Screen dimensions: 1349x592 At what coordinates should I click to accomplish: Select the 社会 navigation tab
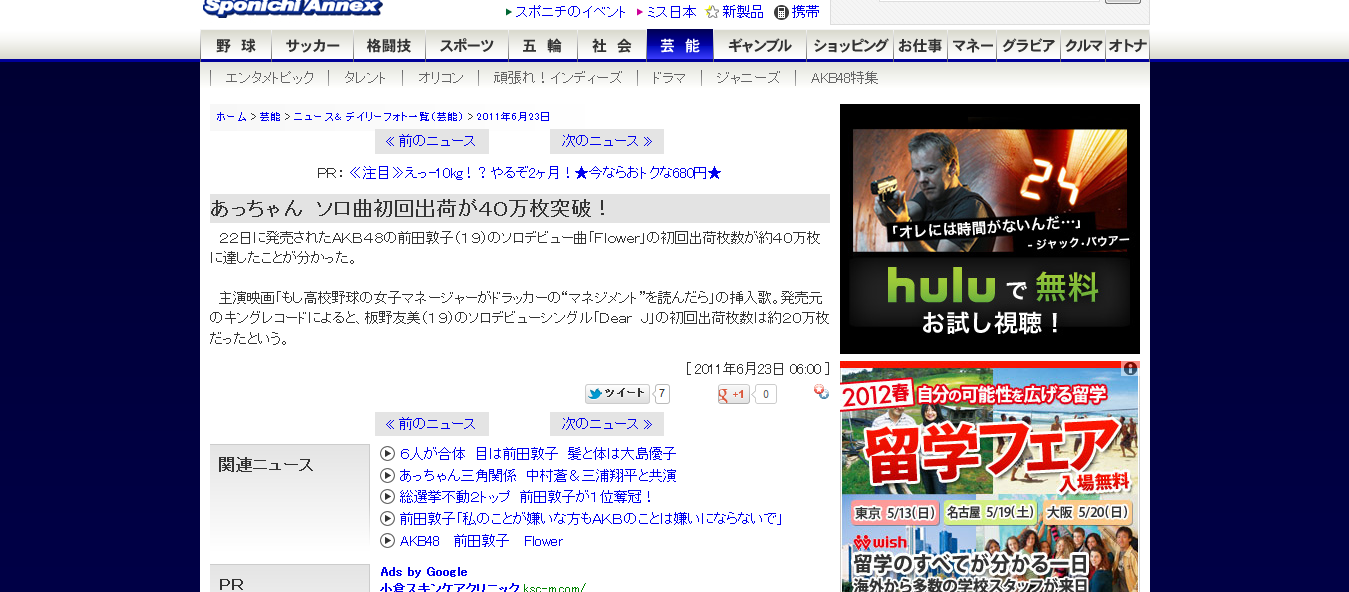611,46
